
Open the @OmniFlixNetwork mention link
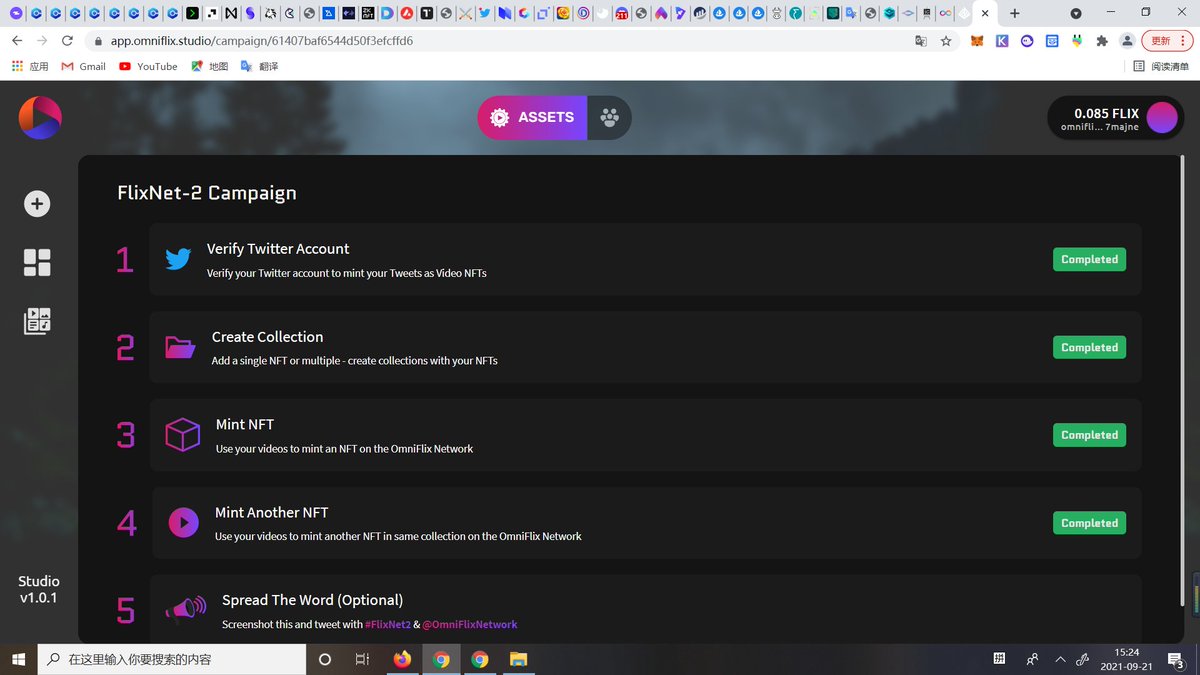[x=469, y=624]
